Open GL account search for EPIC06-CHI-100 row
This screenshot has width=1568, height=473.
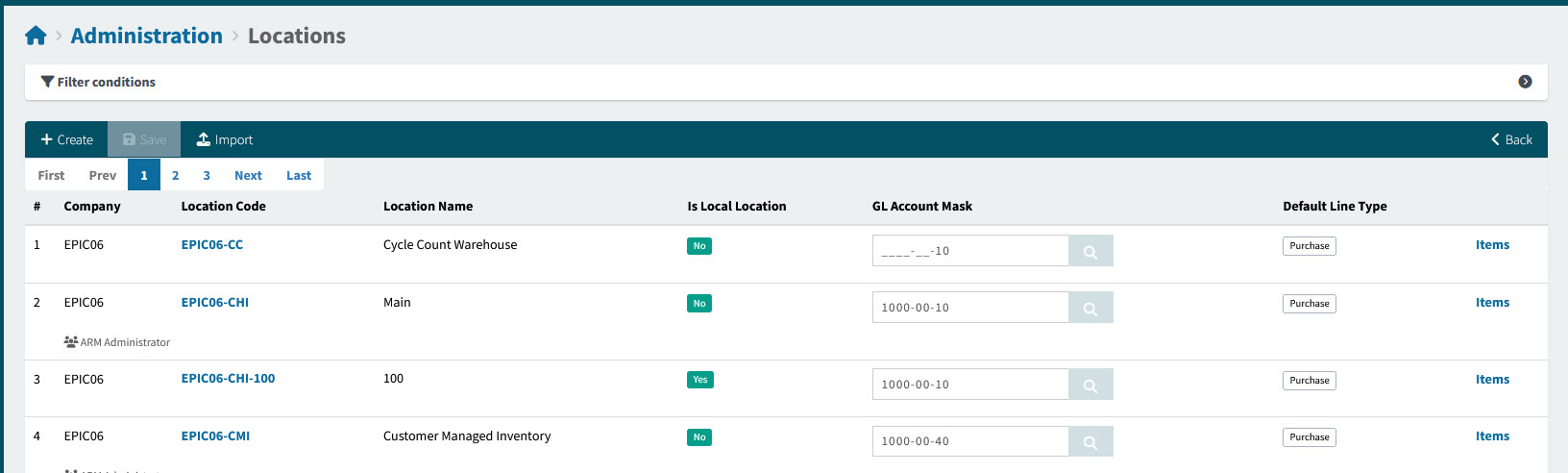pyautogui.click(x=1090, y=385)
